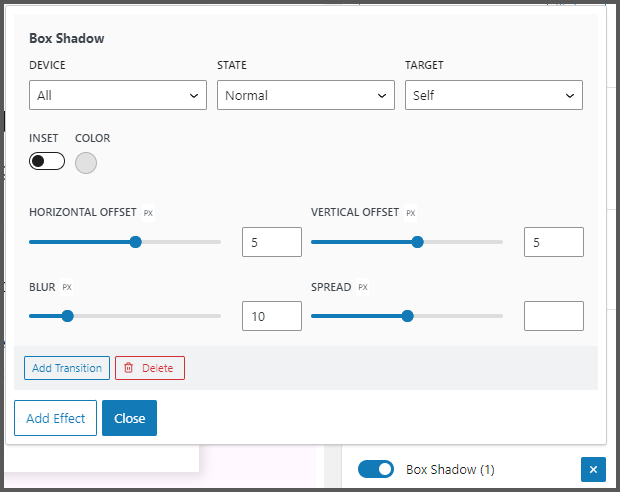
Task: Click the Blur value input field
Action: (271, 316)
